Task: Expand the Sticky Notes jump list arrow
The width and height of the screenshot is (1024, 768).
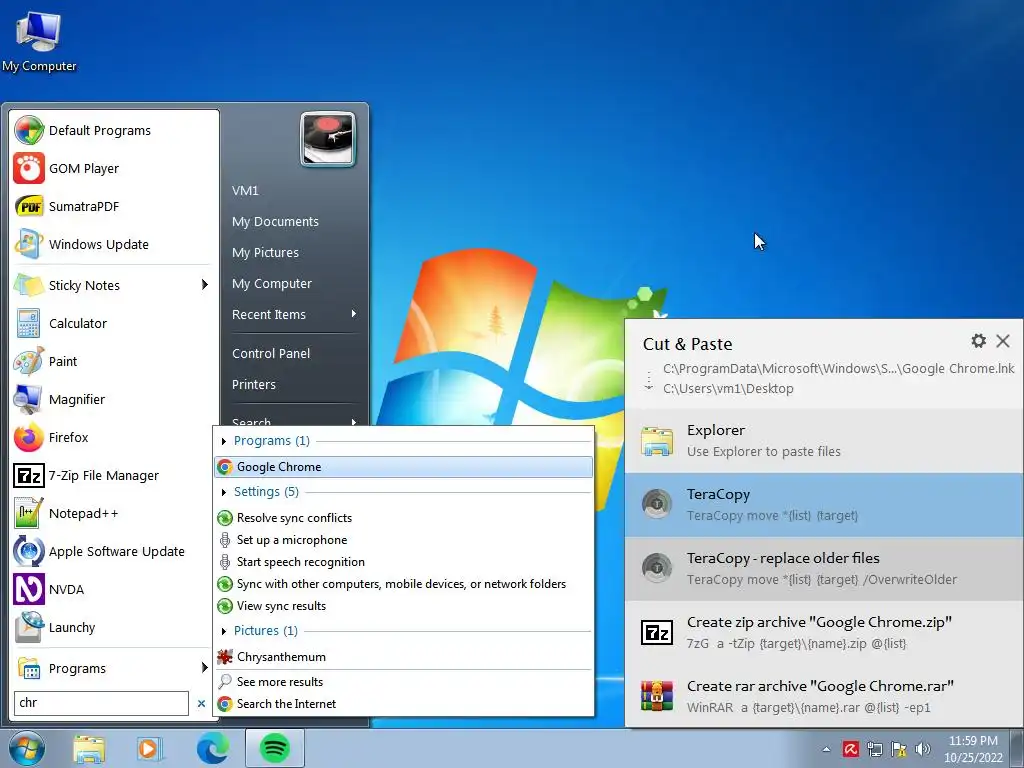Action: 204,285
